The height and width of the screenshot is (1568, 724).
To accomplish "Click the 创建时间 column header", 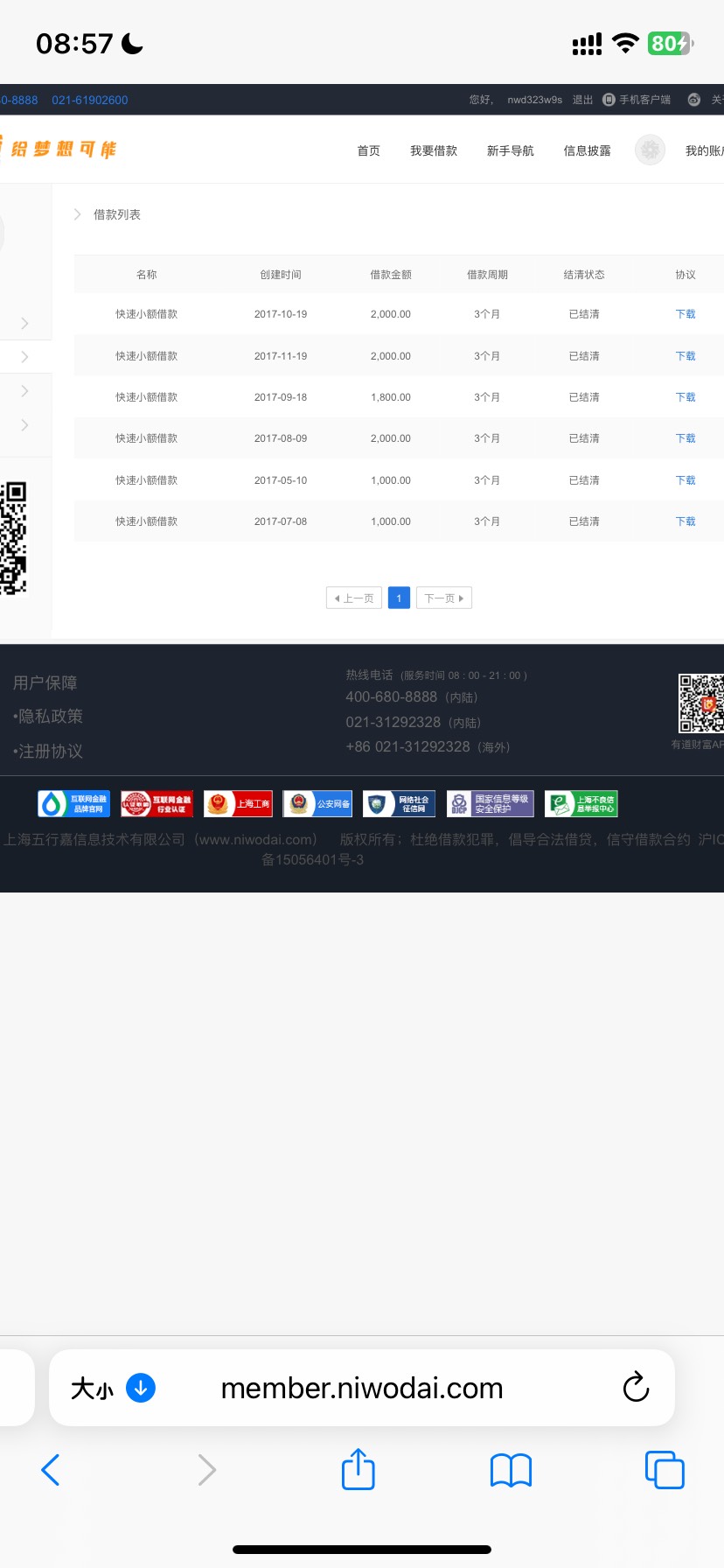I will (281, 275).
